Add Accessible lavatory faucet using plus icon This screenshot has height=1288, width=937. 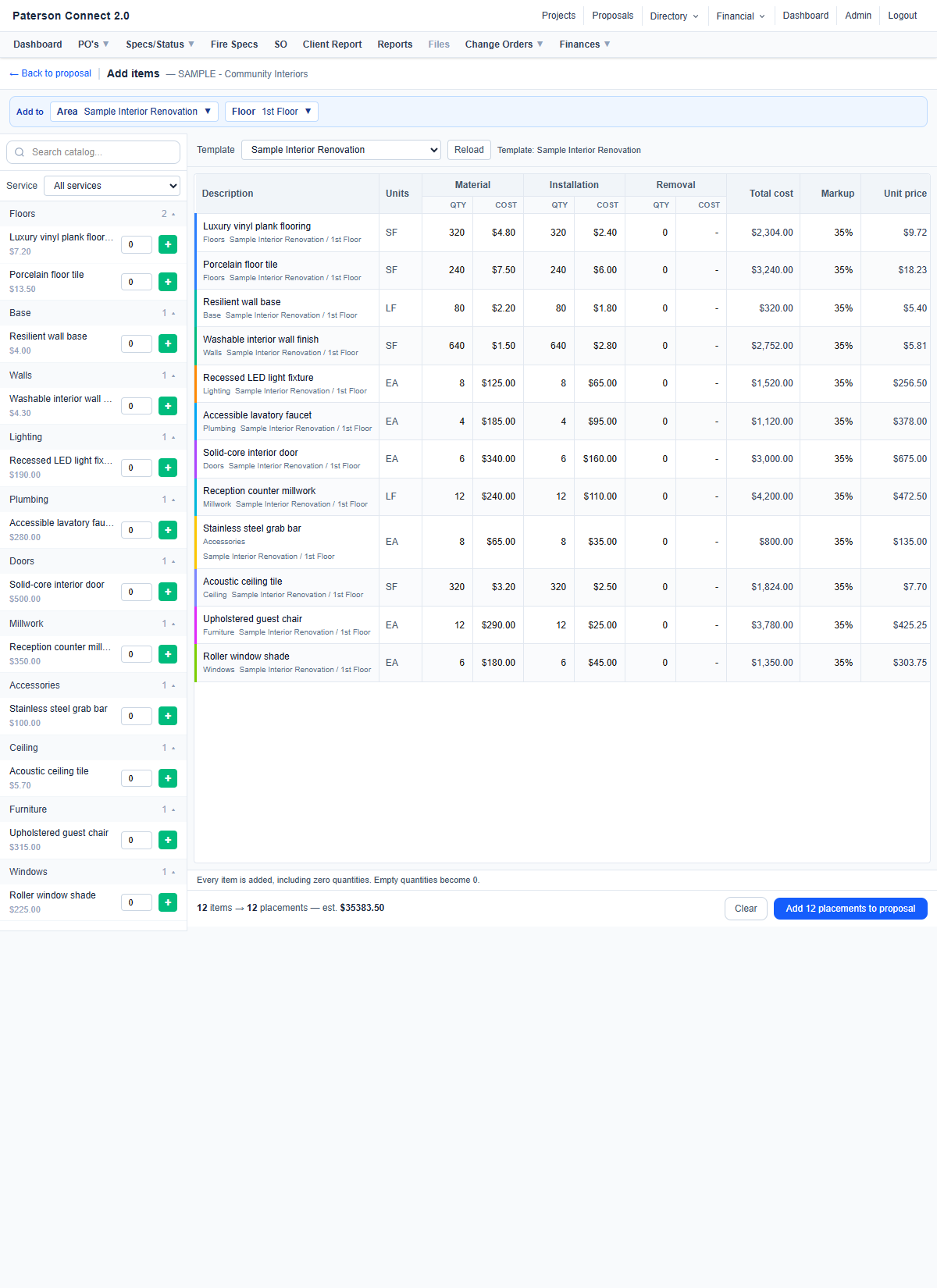tap(168, 530)
